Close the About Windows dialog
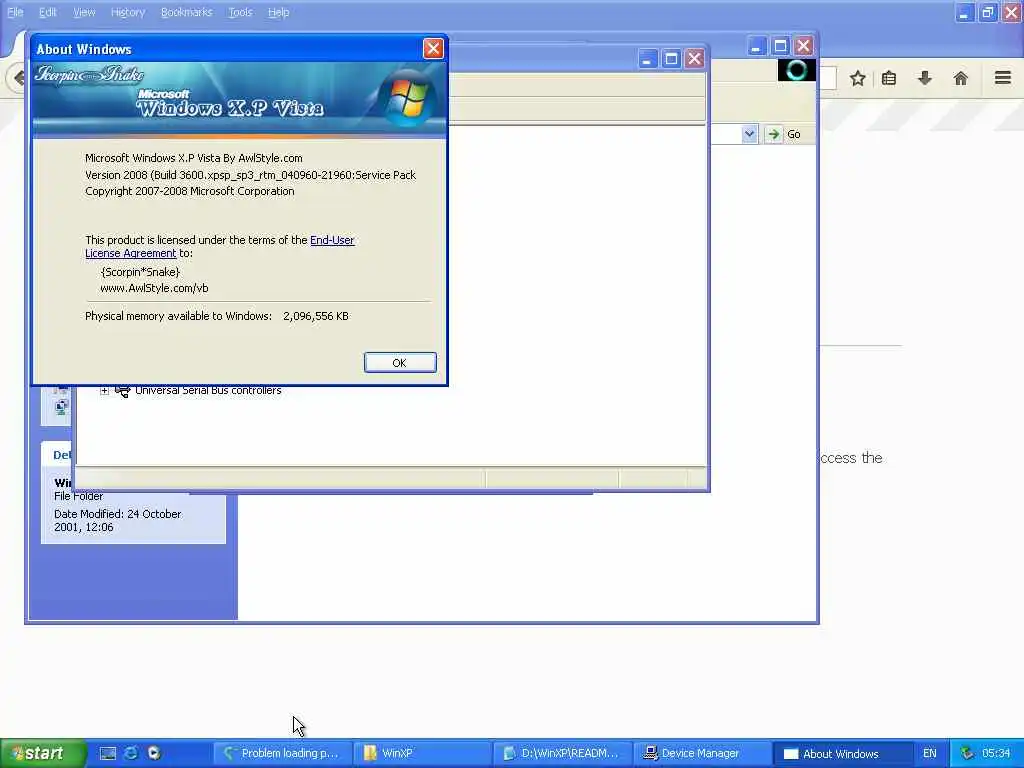The image size is (1024, 768). pos(433,48)
